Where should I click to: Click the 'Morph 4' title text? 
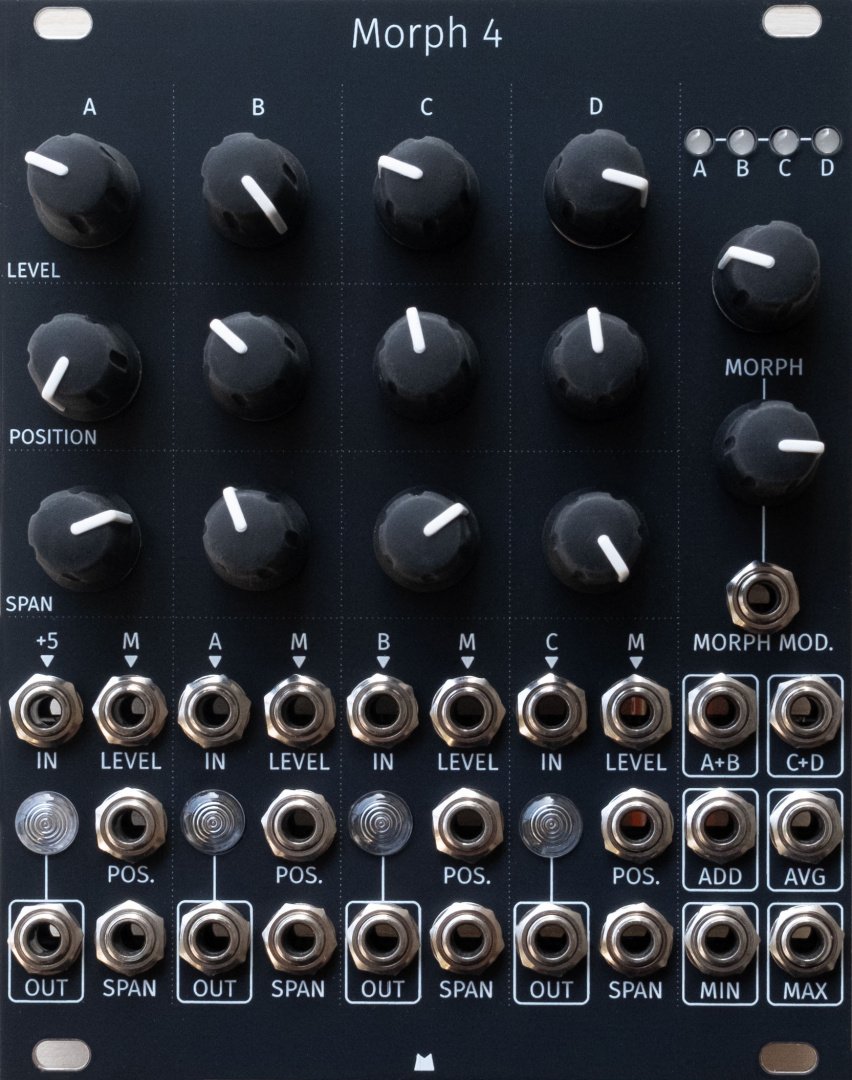pyautogui.click(x=426, y=33)
